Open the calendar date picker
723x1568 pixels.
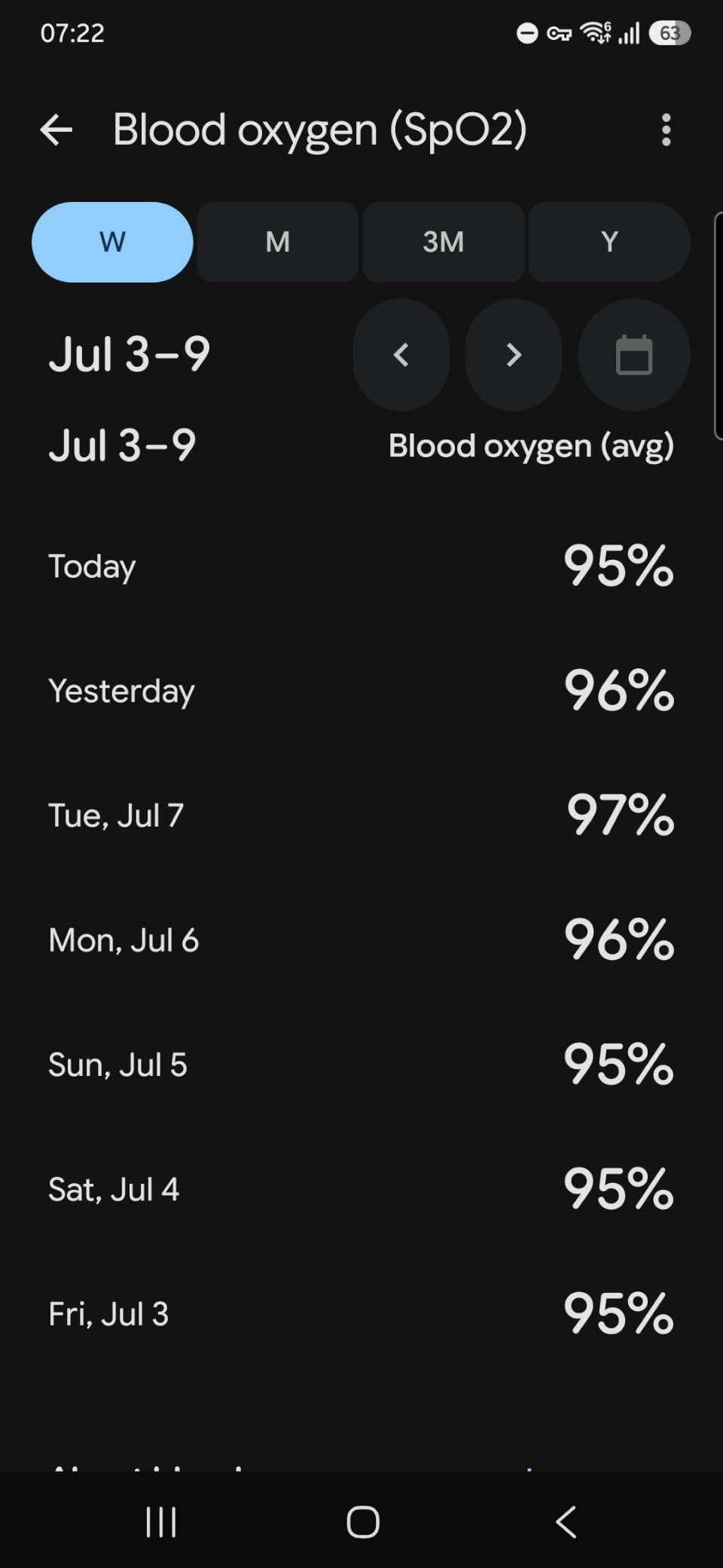pos(634,355)
